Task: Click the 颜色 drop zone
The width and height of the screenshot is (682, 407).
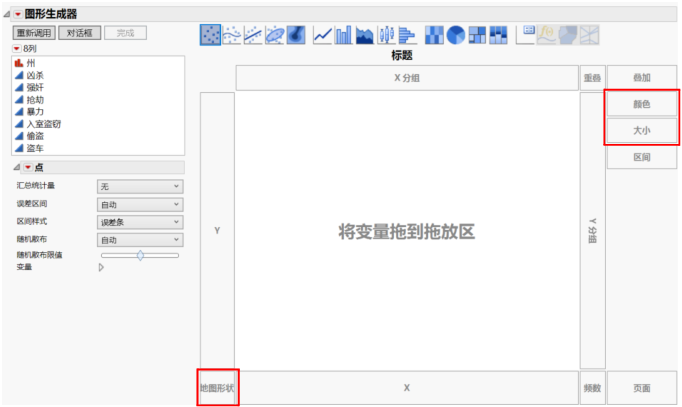Action: point(642,104)
